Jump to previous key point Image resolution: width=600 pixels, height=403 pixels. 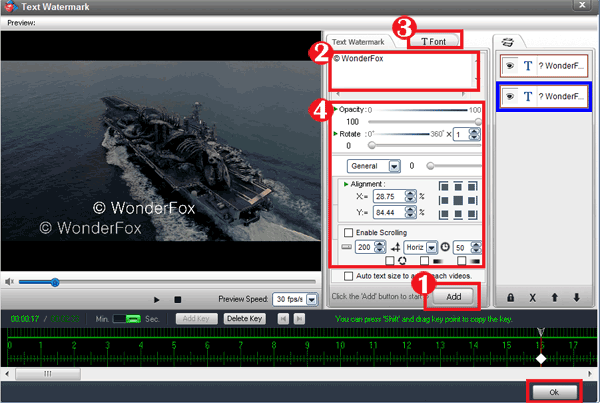283,319
